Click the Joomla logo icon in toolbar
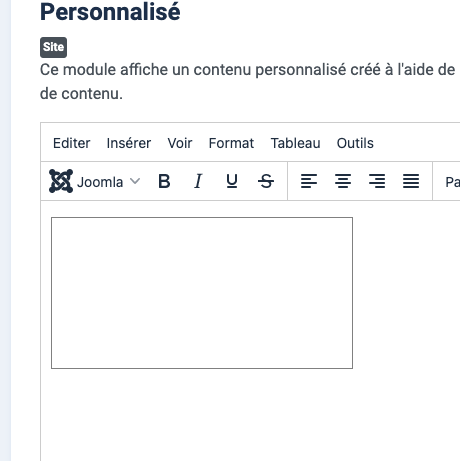 click(x=61, y=181)
